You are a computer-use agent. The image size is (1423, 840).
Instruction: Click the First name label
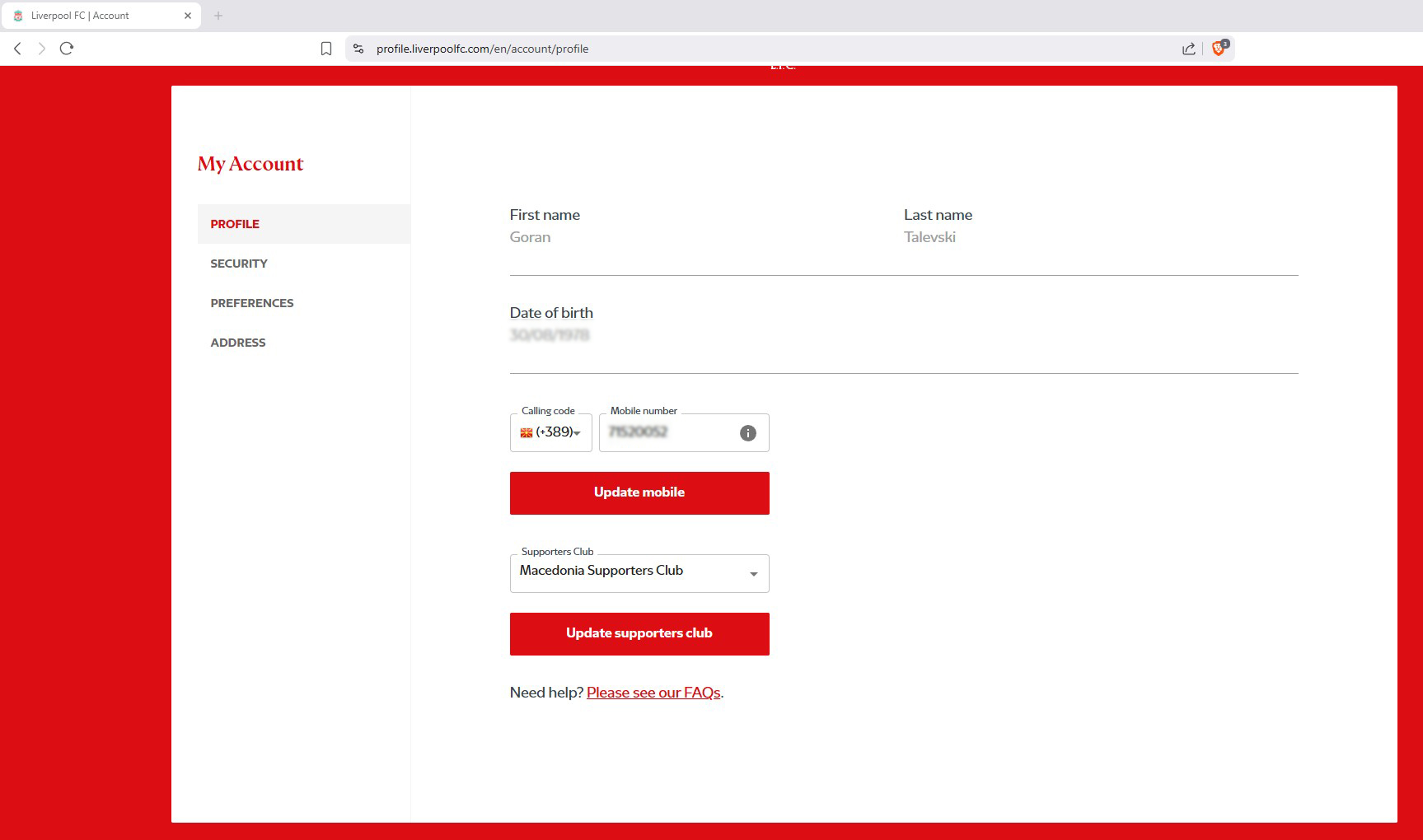click(545, 215)
